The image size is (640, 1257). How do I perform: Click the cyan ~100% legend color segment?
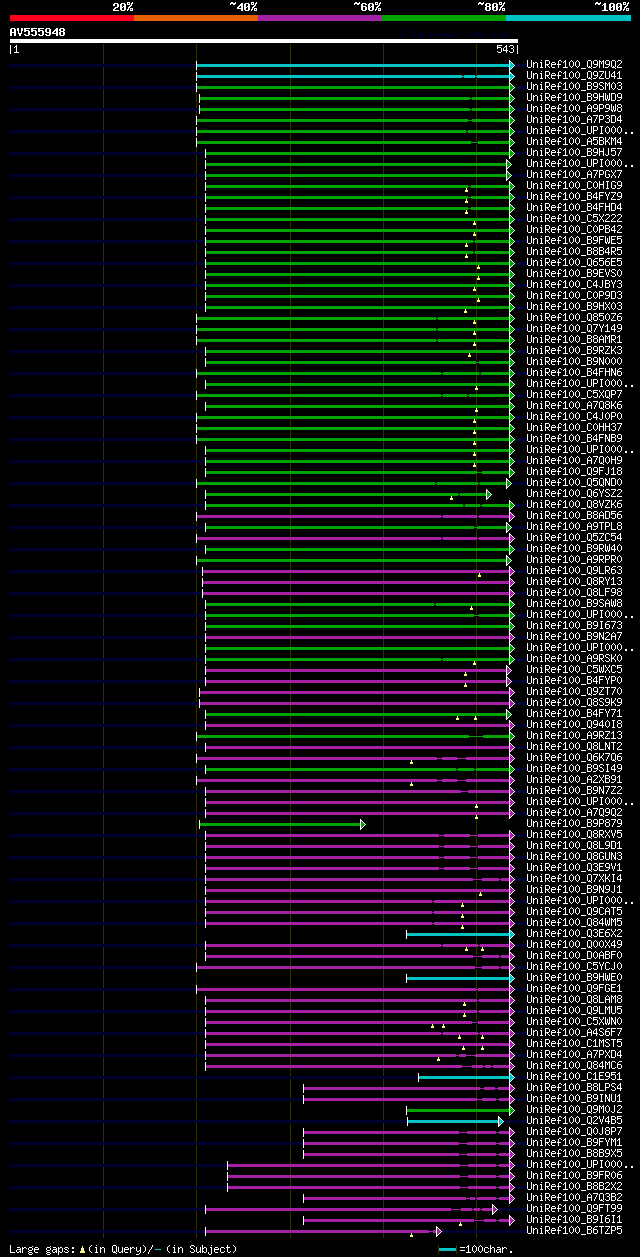[x=568, y=18]
